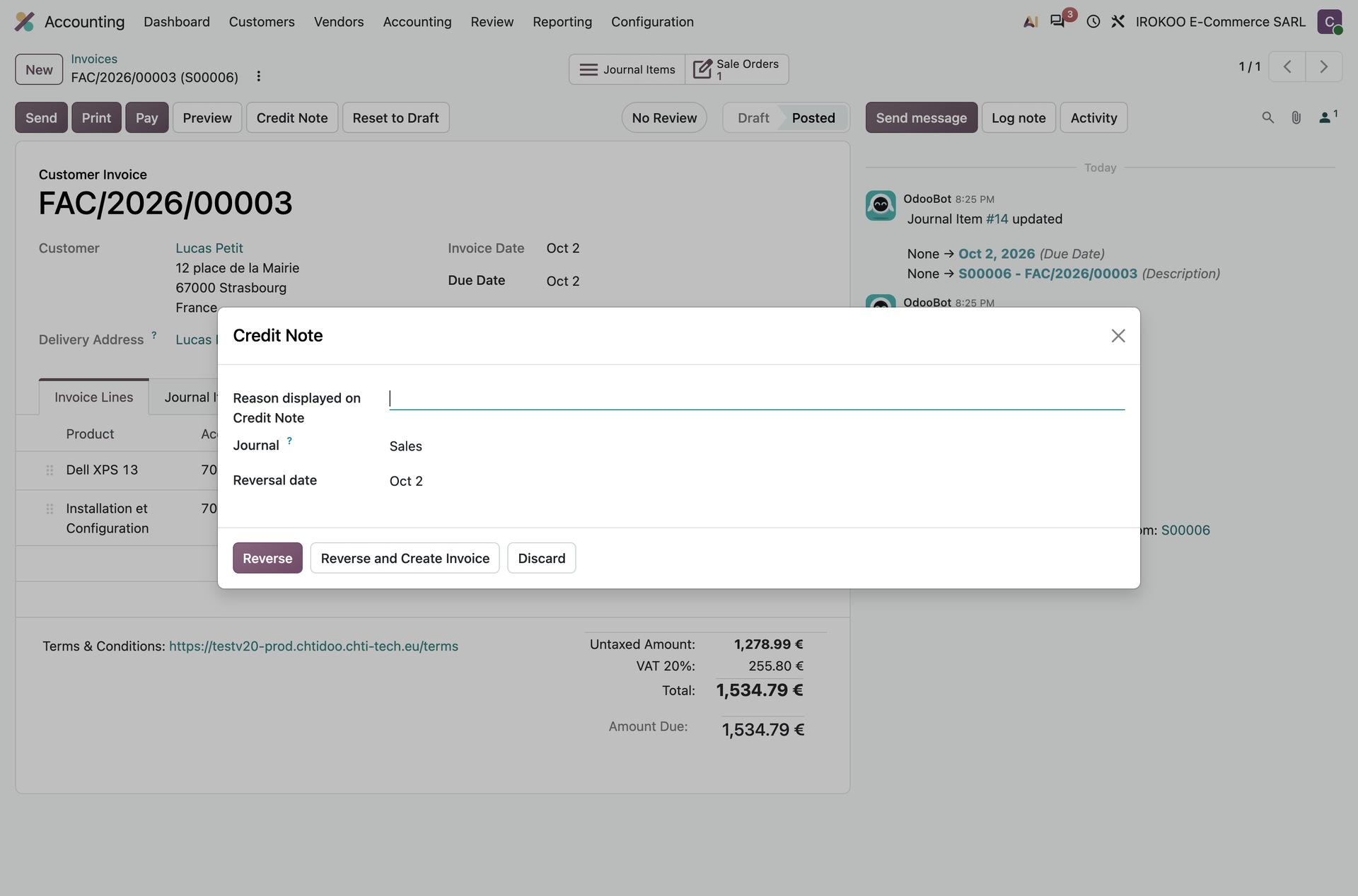This screenshot has width=1358, height=896.
Task: Show followers person icon
Action: tap(1328, 117)
